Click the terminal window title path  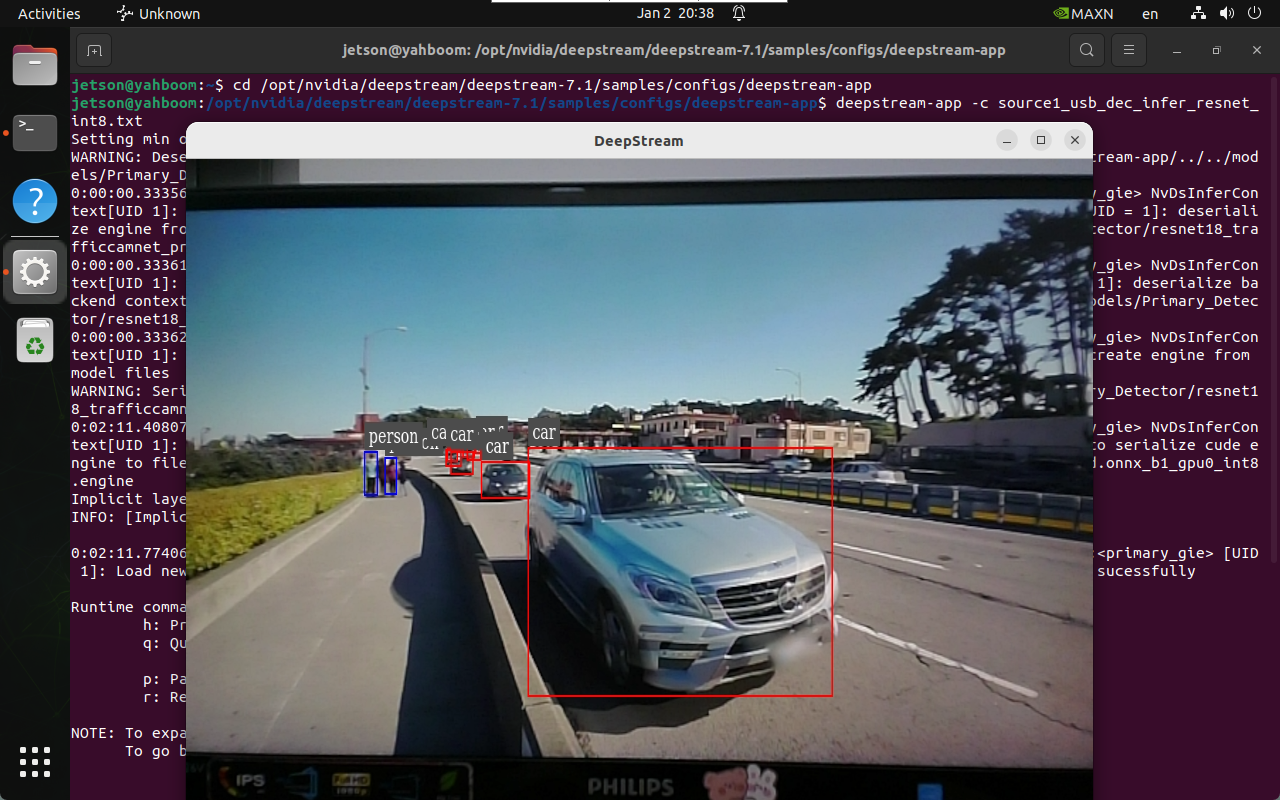[x=674, y=50]
